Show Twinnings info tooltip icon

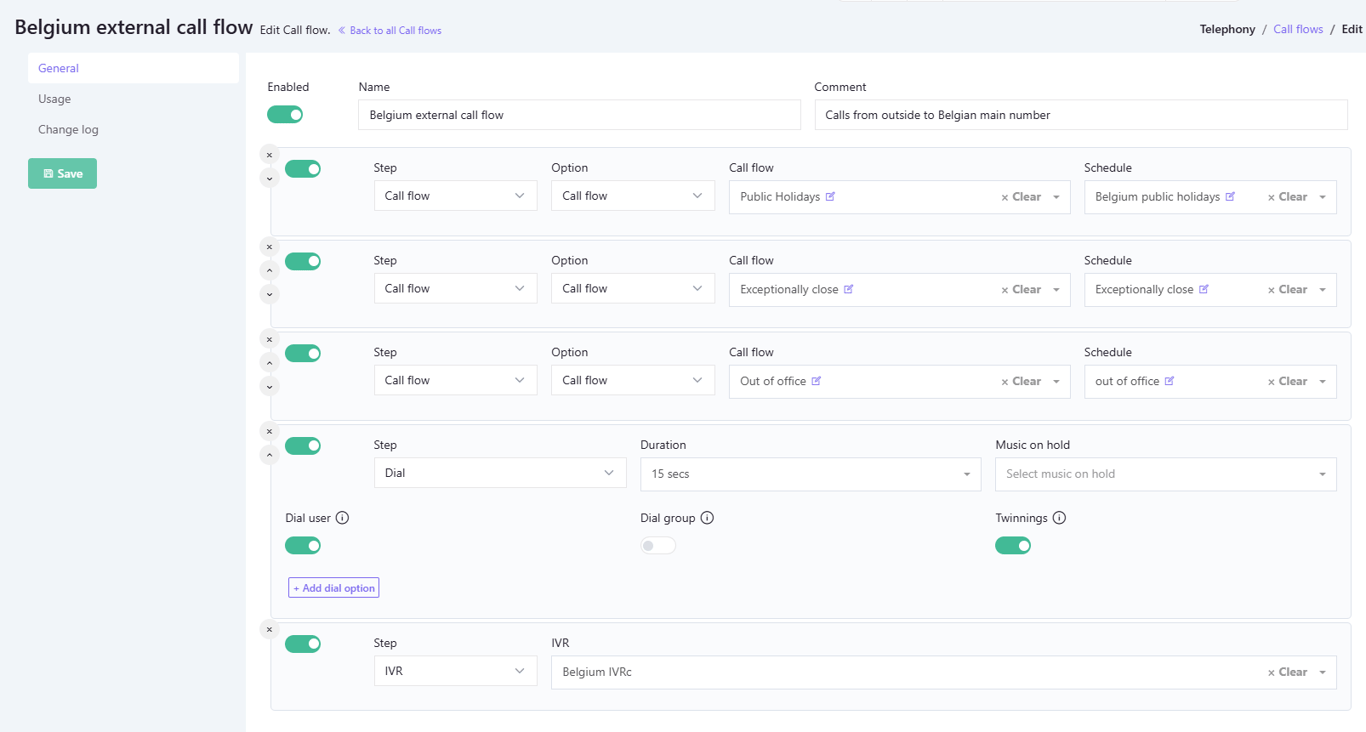pyautogui.click(x=1059, y=518)
